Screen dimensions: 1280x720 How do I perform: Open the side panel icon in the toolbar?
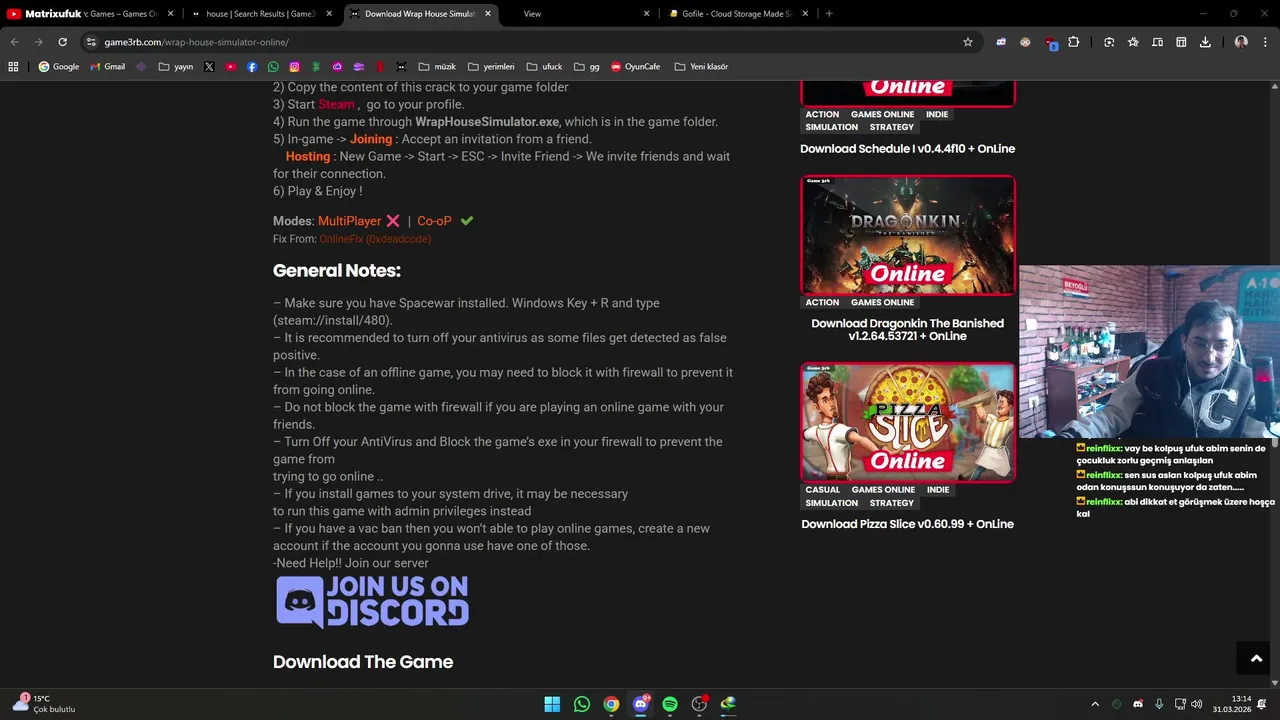pos(1181,42)
